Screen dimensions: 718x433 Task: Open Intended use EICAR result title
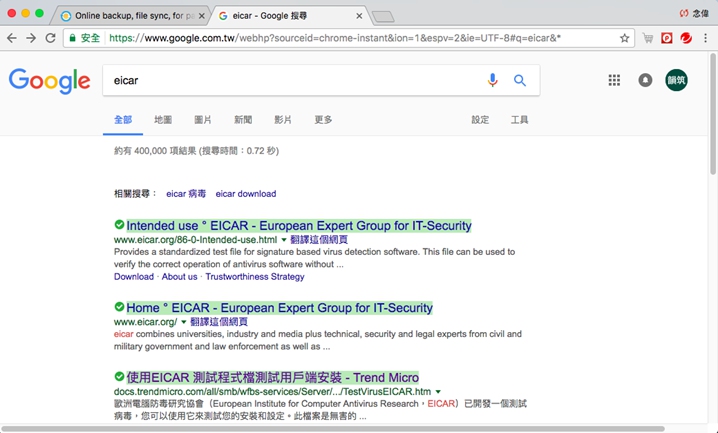299,226
